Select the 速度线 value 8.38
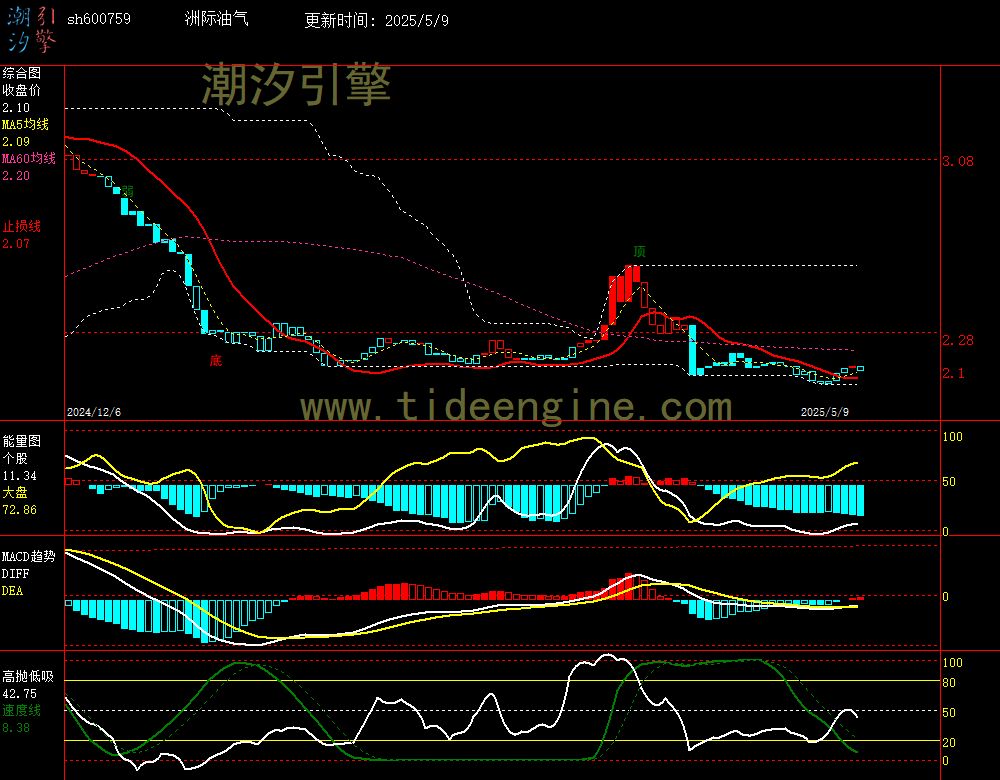 (x=16, y=728)
